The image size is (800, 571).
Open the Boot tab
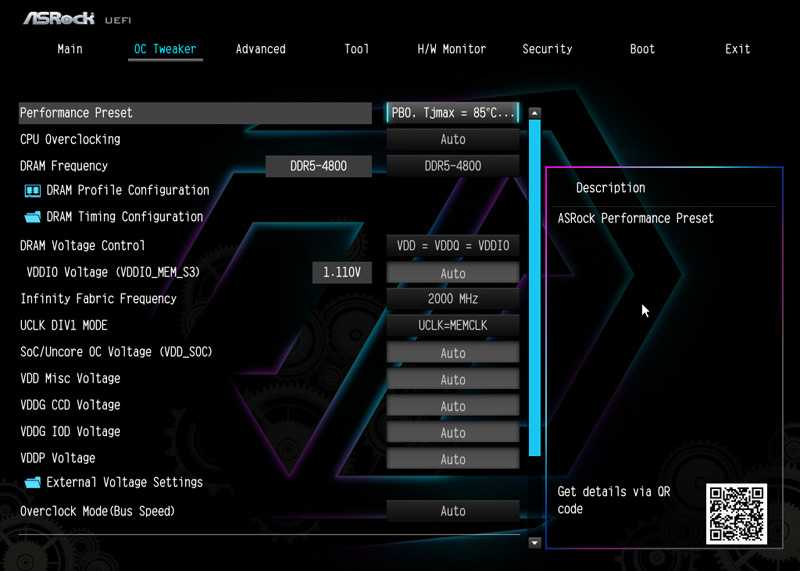tap(642, 49)
